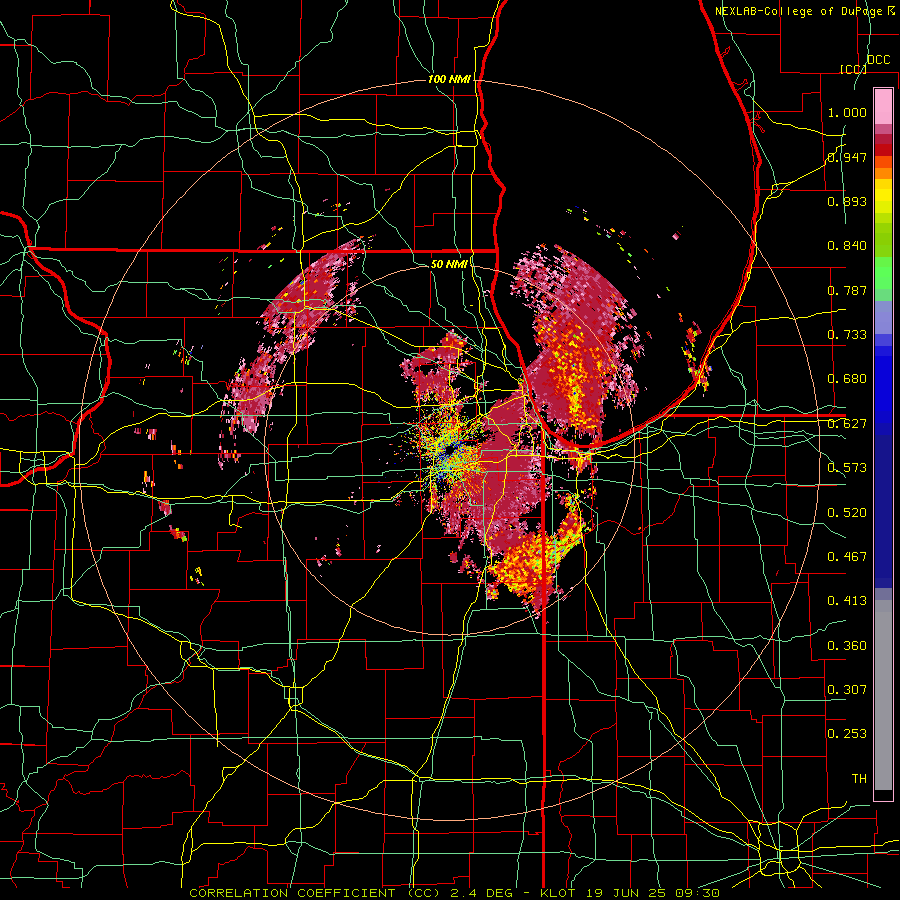Viewport: 900px width, 900px height.
Task: Click the 100 NMI range ring label
Action: tap(449, 79)
